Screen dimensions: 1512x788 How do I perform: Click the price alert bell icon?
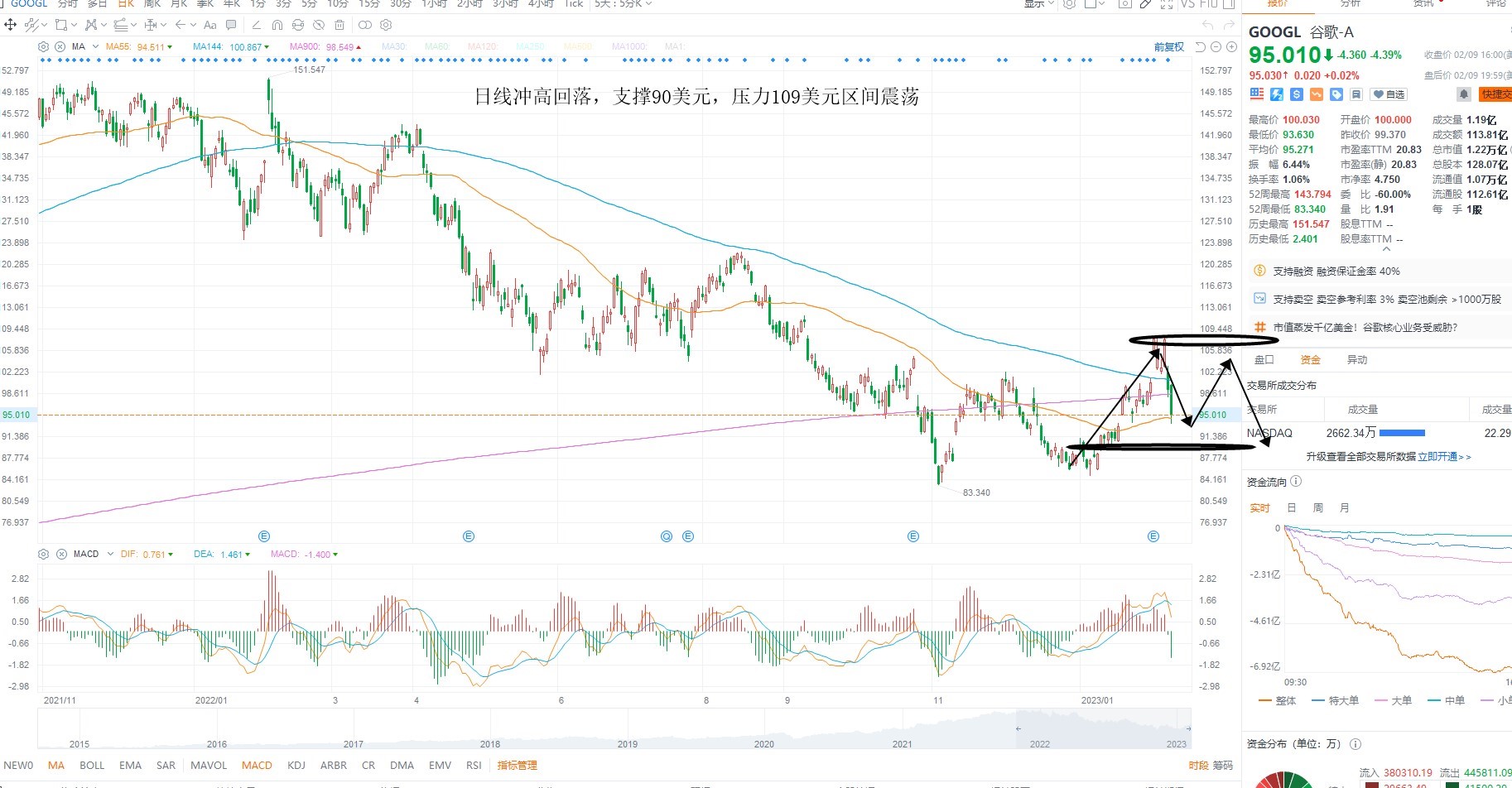[x=1463, y=94]
